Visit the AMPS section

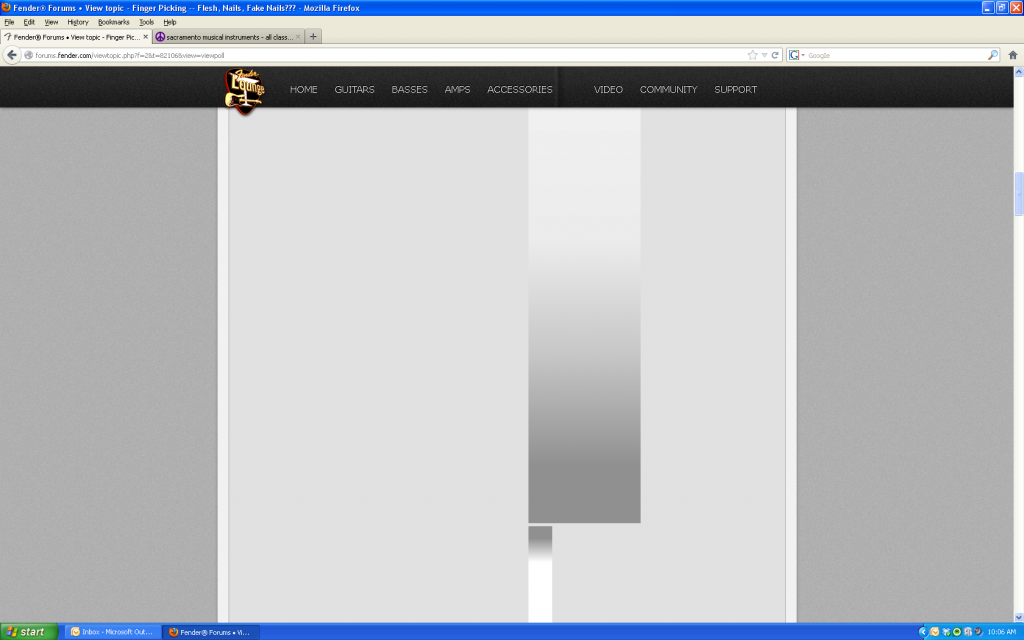tap(457, 90)
